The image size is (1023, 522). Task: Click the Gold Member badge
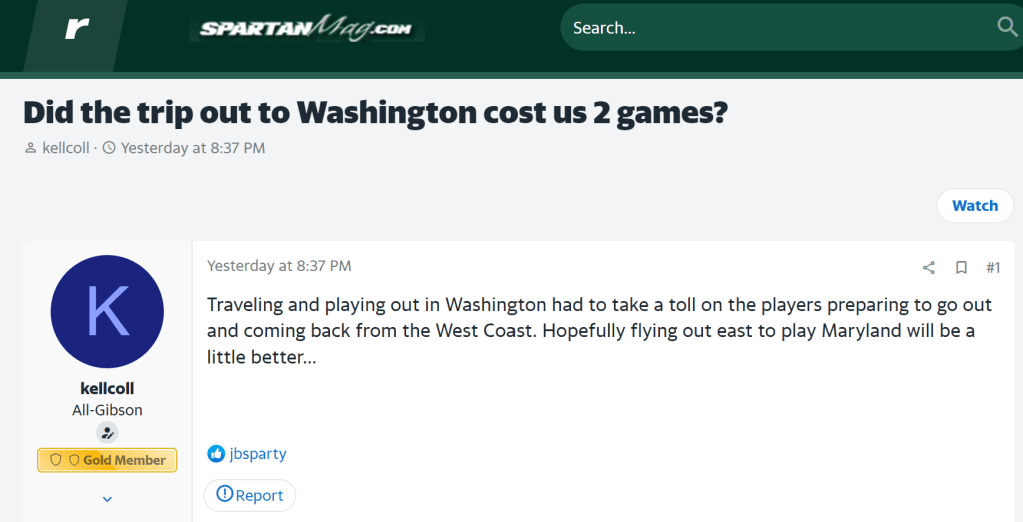pyautogui.click(x=107, y=460)
